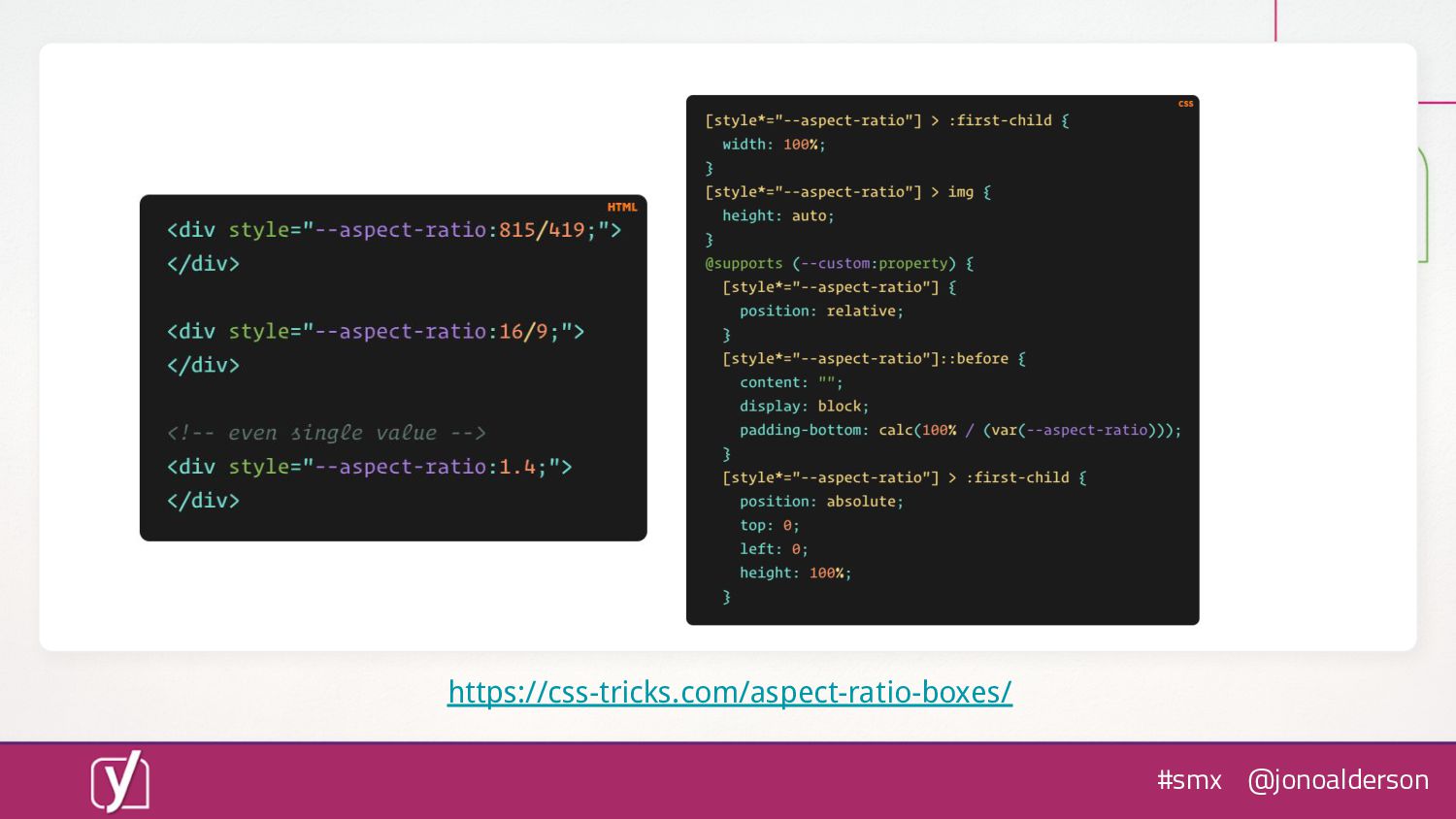Open the css-tricks aspect-ratio-boxes link
This screenshot has height=819, width=1456.
pos(730,692)
